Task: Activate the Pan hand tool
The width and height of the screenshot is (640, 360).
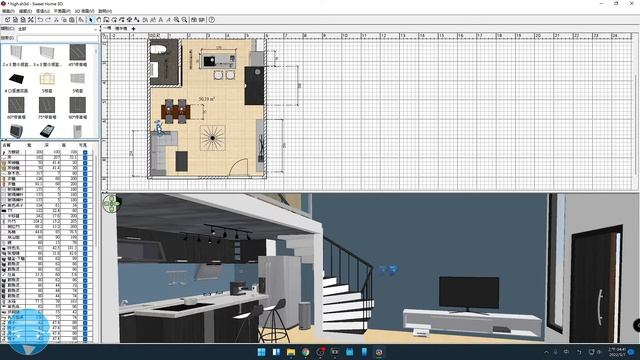Action: 98,20
